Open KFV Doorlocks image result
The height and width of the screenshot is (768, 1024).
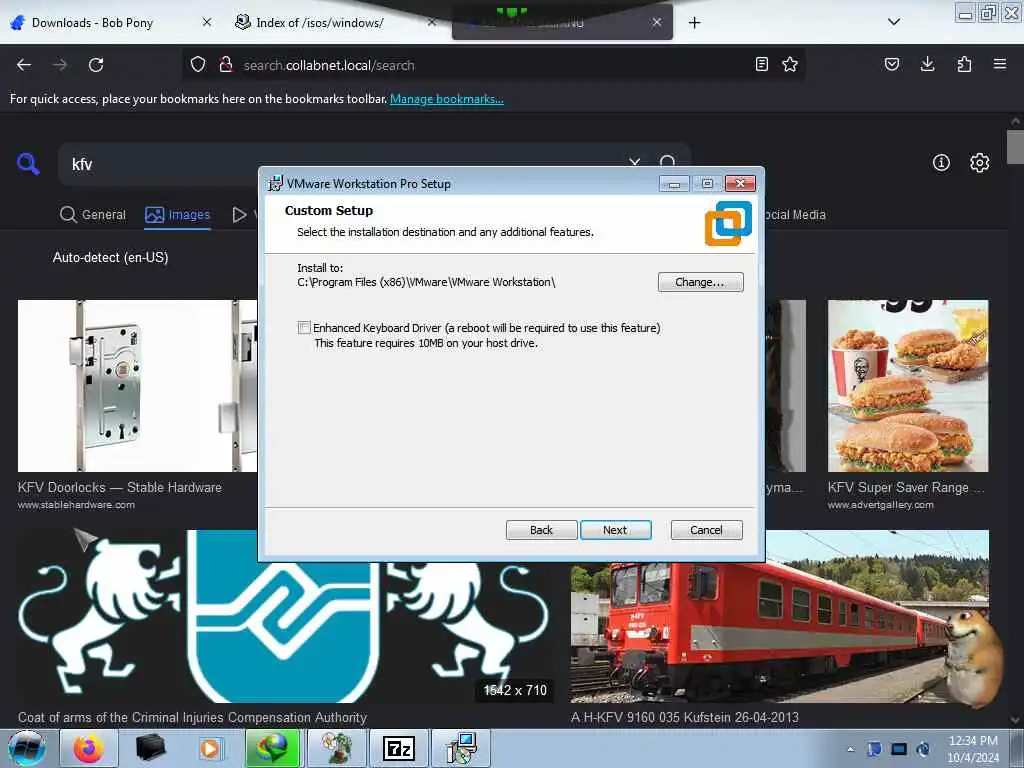(137, 386)
